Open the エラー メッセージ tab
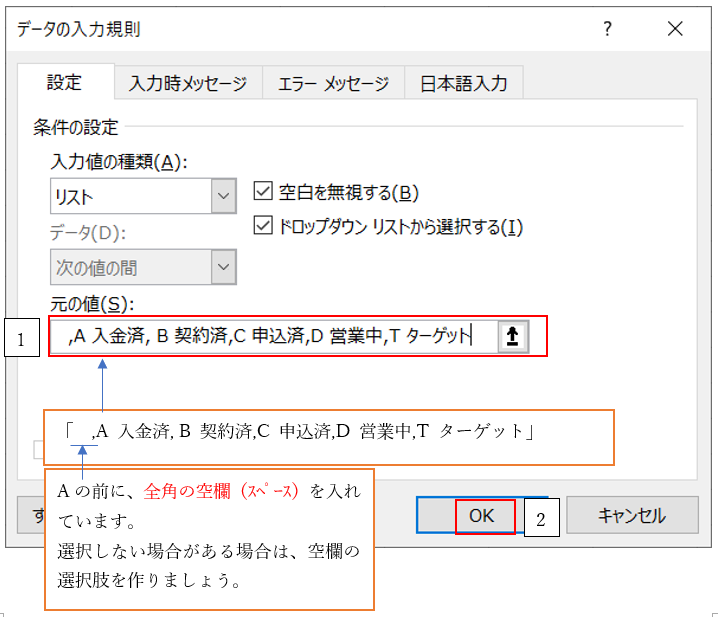This screenshot has height=617, width=718. click(333, 84)
